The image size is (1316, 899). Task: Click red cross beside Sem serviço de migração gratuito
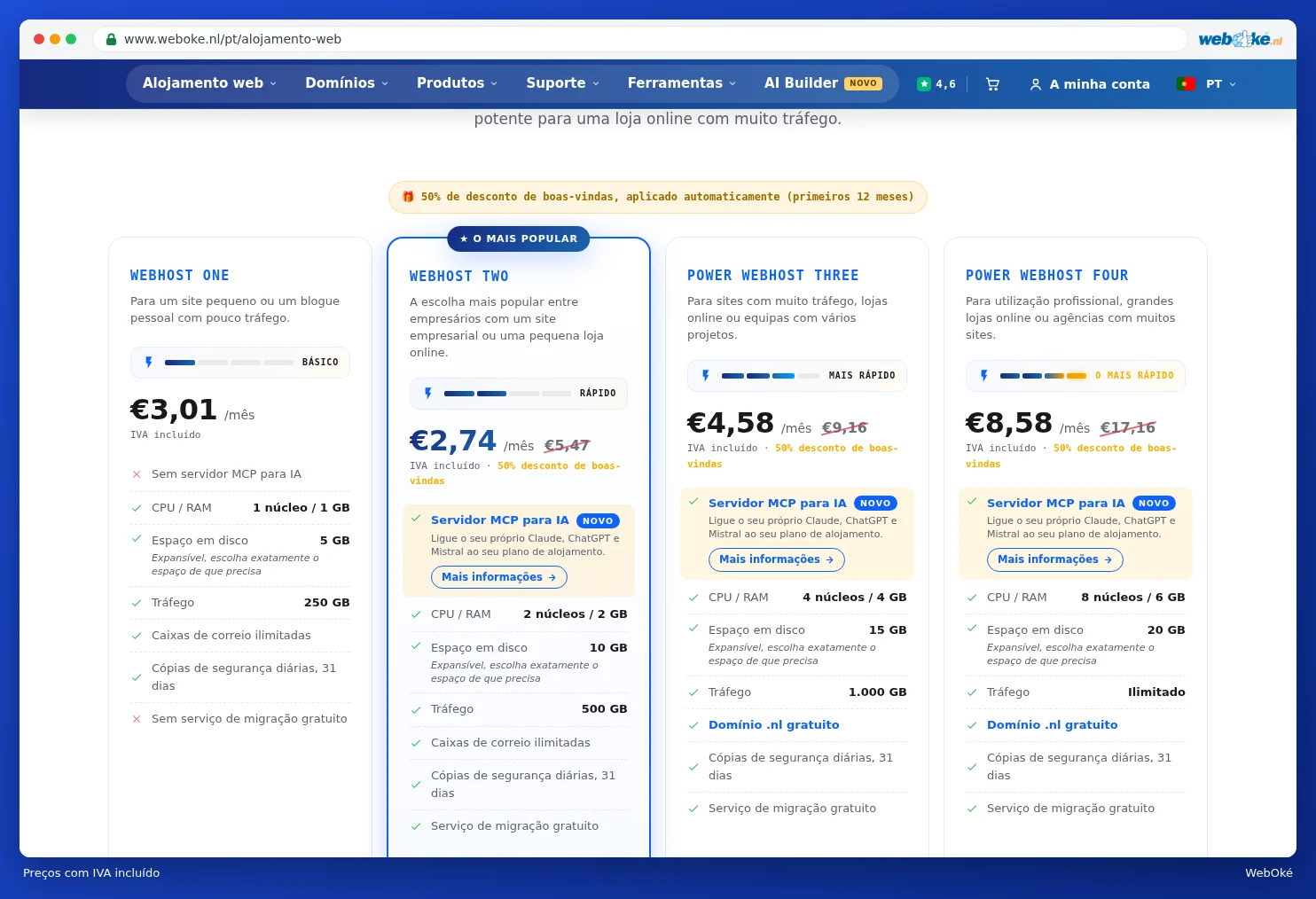tap(137, 719)
